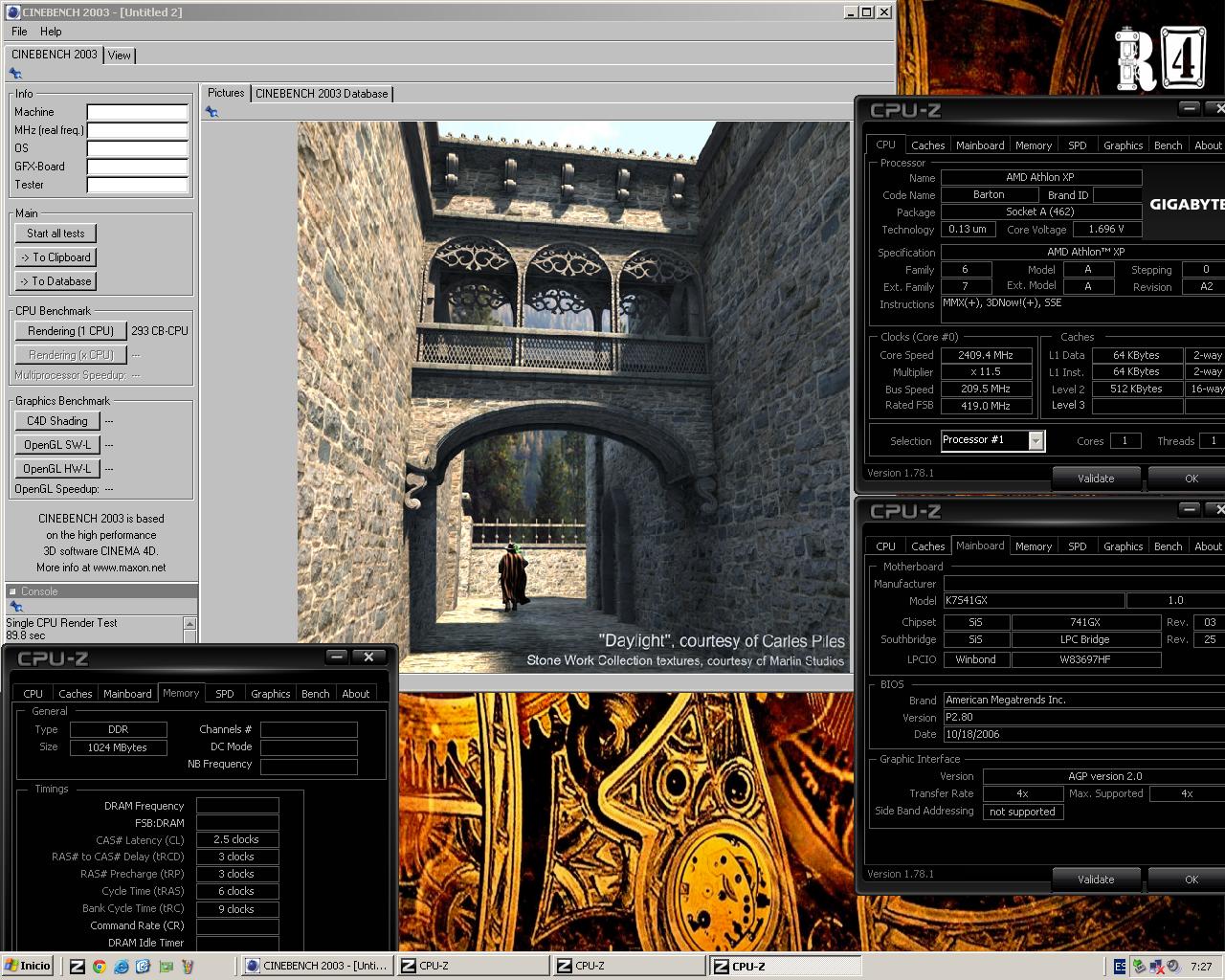Click the Start all tests button

click(x=56, y=234)
